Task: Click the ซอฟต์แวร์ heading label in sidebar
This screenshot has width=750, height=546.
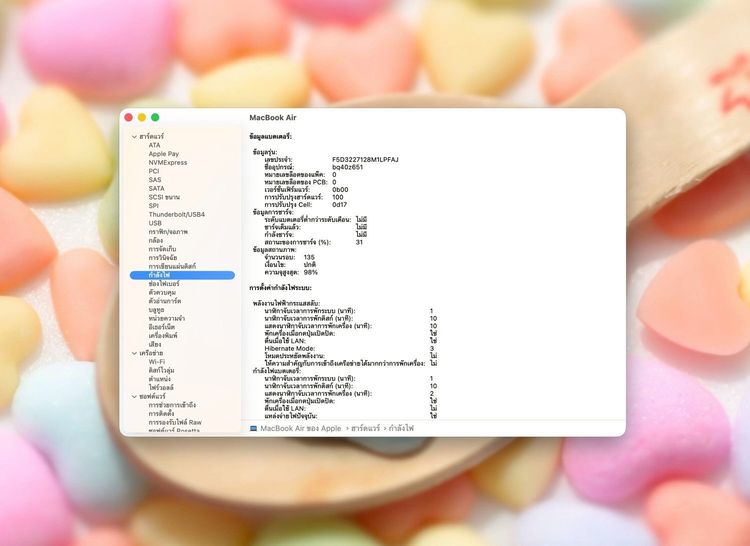Action: coord(152,396)
